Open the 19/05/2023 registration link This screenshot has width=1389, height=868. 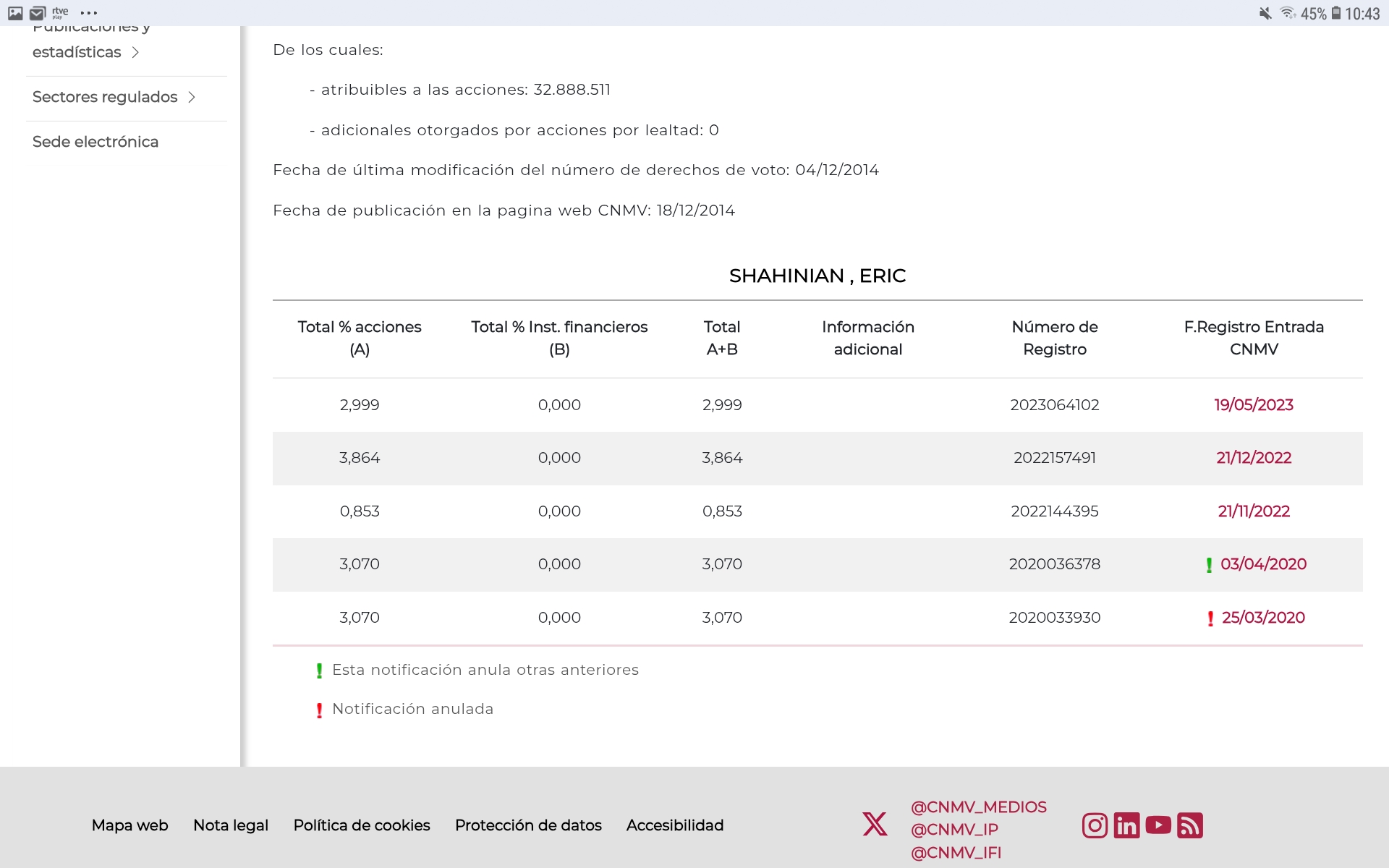click(x=1254, y=405)
